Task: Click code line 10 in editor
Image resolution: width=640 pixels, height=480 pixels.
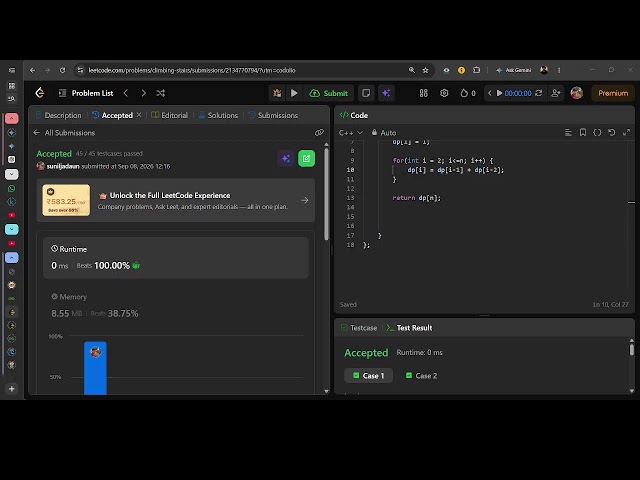Action: coord(456,170)
